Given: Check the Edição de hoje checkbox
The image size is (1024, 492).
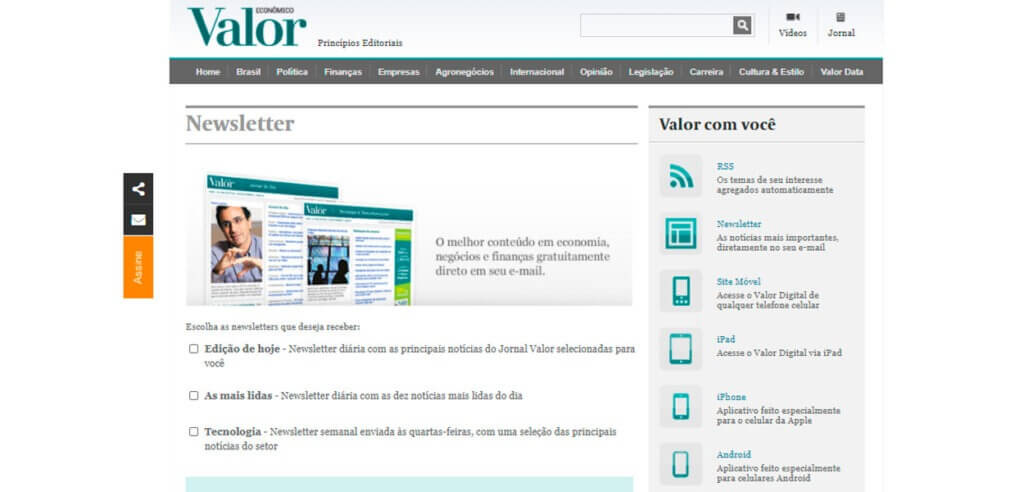Looking at the screenshot, I should coord(193,349).
